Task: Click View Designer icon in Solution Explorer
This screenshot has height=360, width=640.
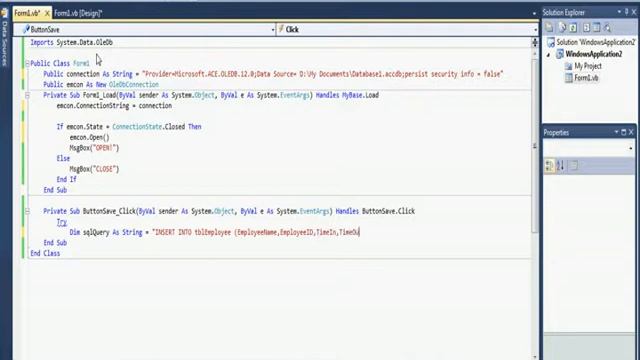Action: [597, 28]
